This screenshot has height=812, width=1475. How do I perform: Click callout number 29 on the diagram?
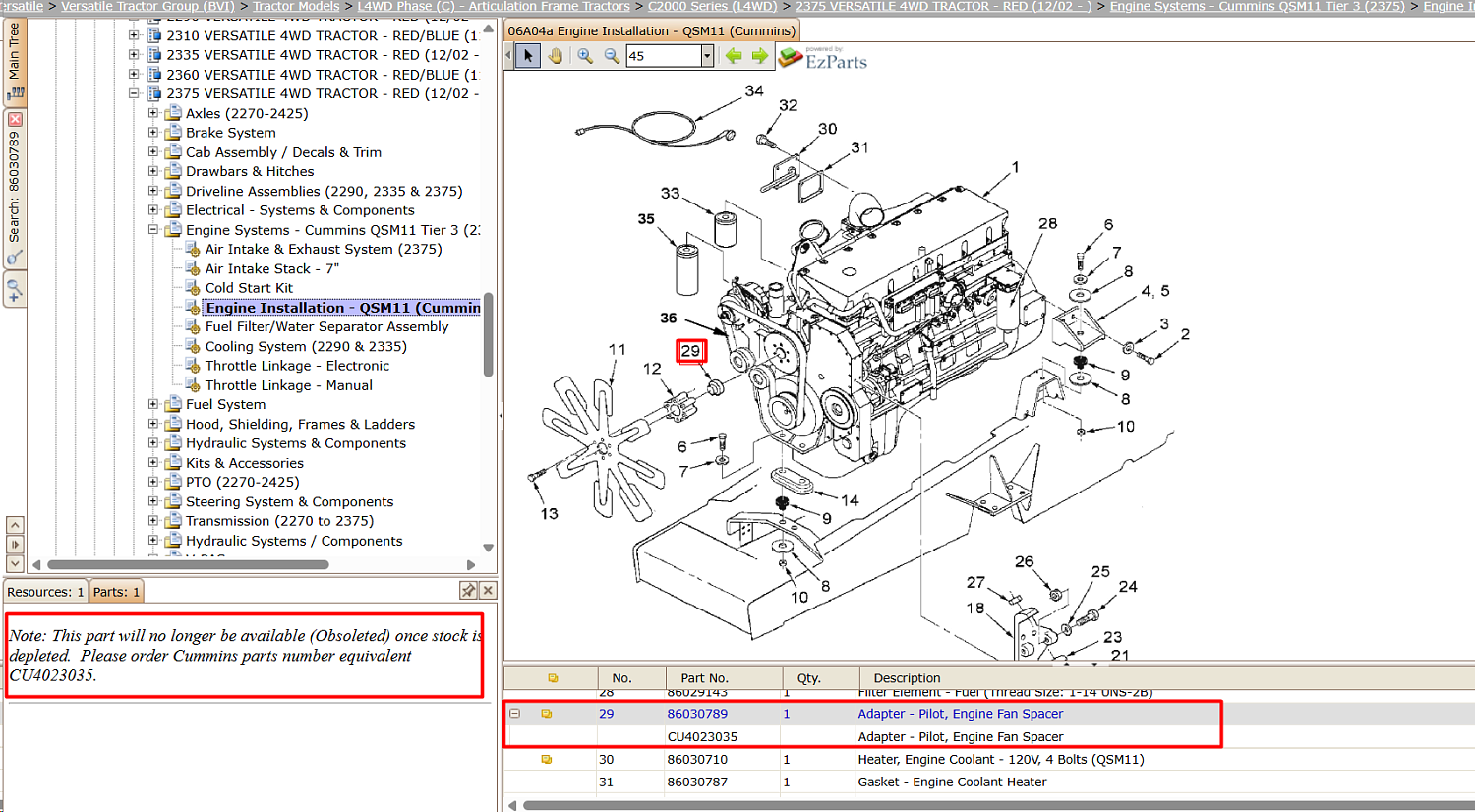691,351
